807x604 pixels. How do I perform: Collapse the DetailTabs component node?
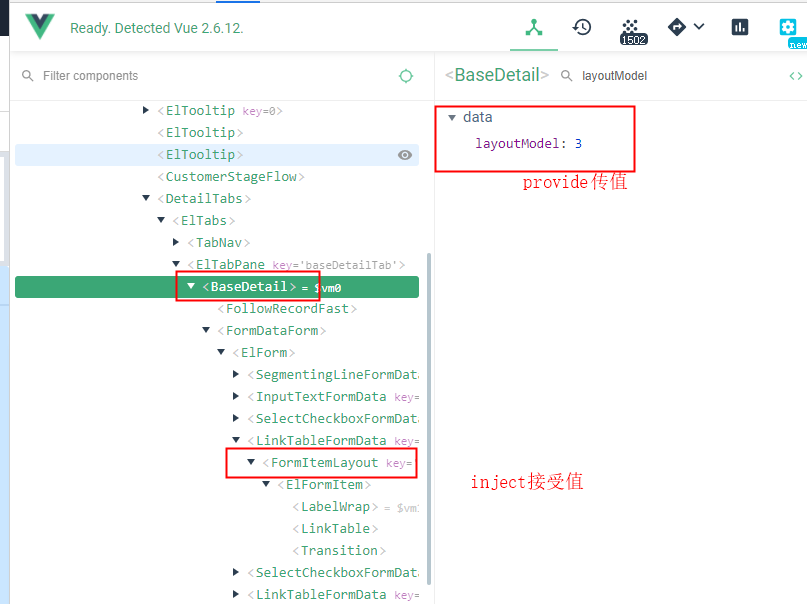[146, 198]
